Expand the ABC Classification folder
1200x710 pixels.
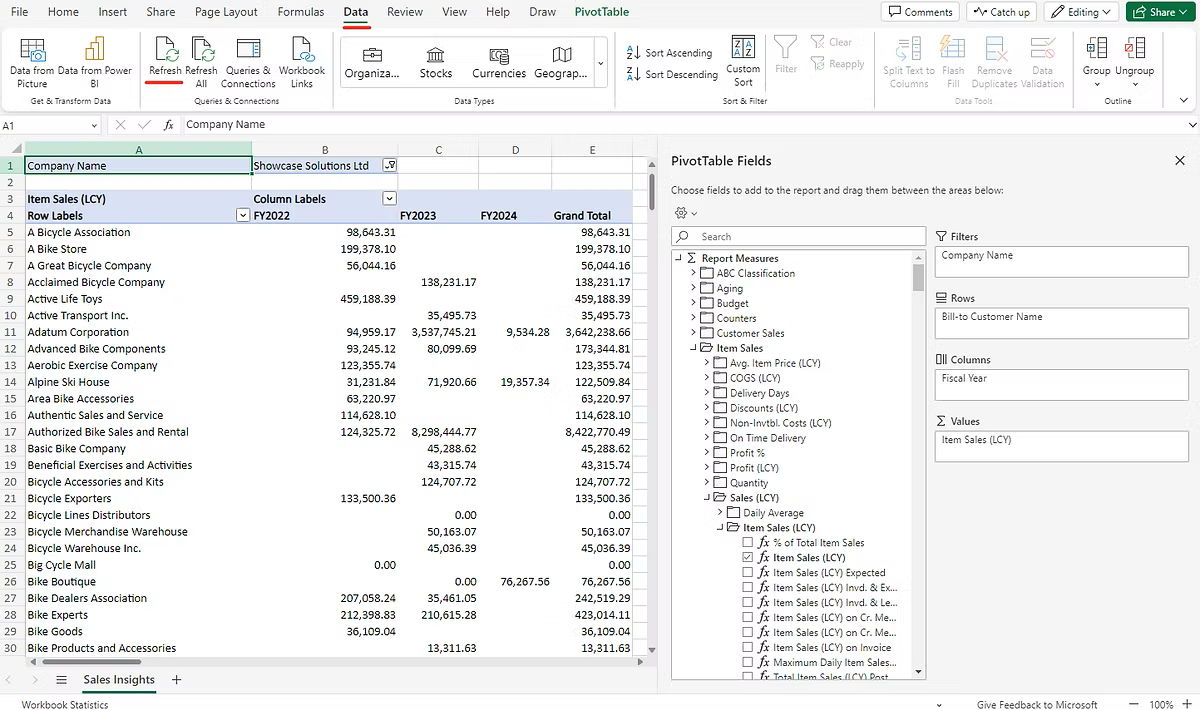coord(692,273)
